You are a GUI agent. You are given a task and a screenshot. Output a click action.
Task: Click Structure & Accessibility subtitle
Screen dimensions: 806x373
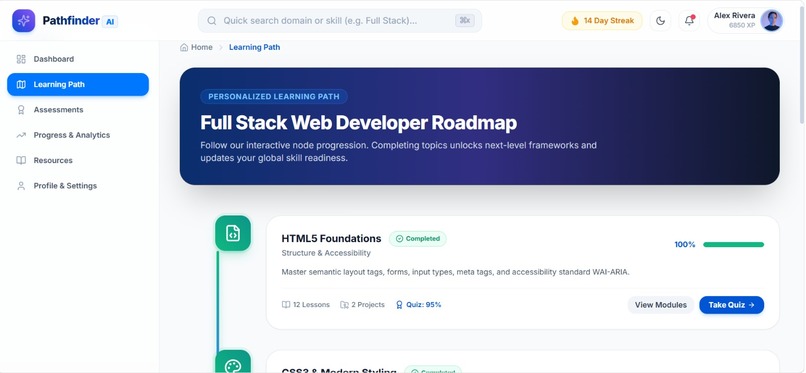click(326, 253)
